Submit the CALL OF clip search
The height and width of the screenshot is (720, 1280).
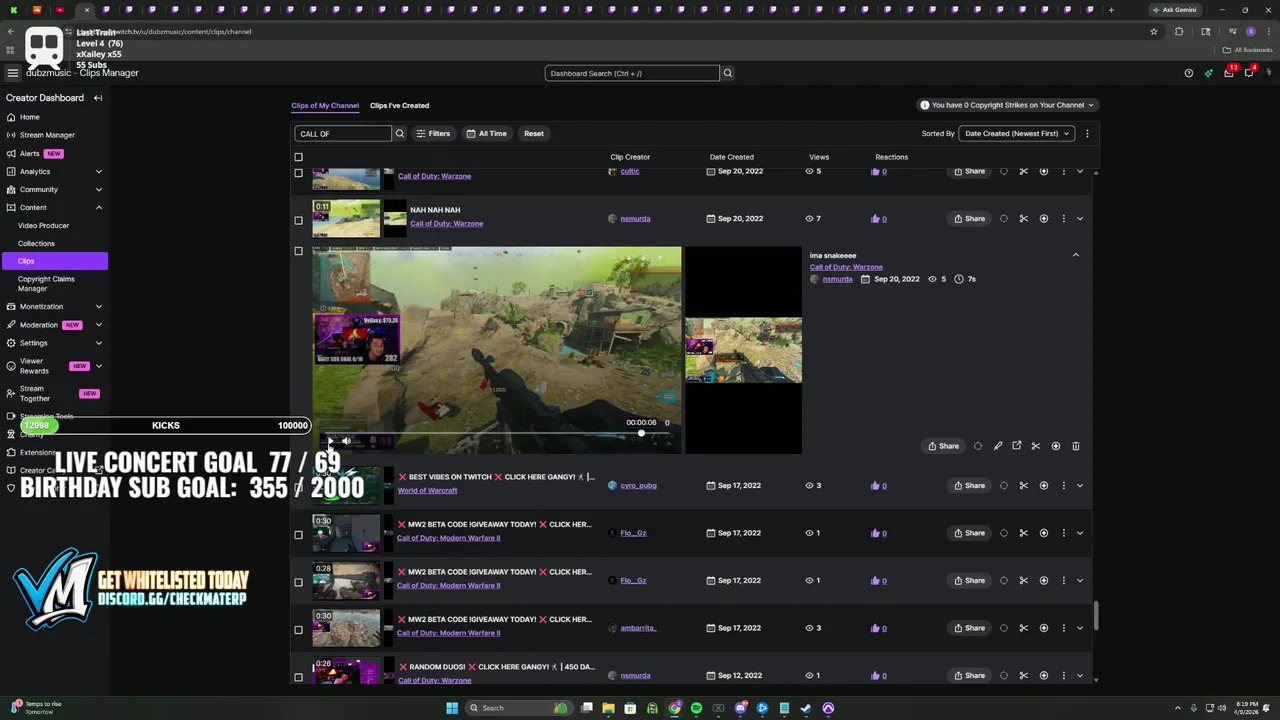pos(400,133)
